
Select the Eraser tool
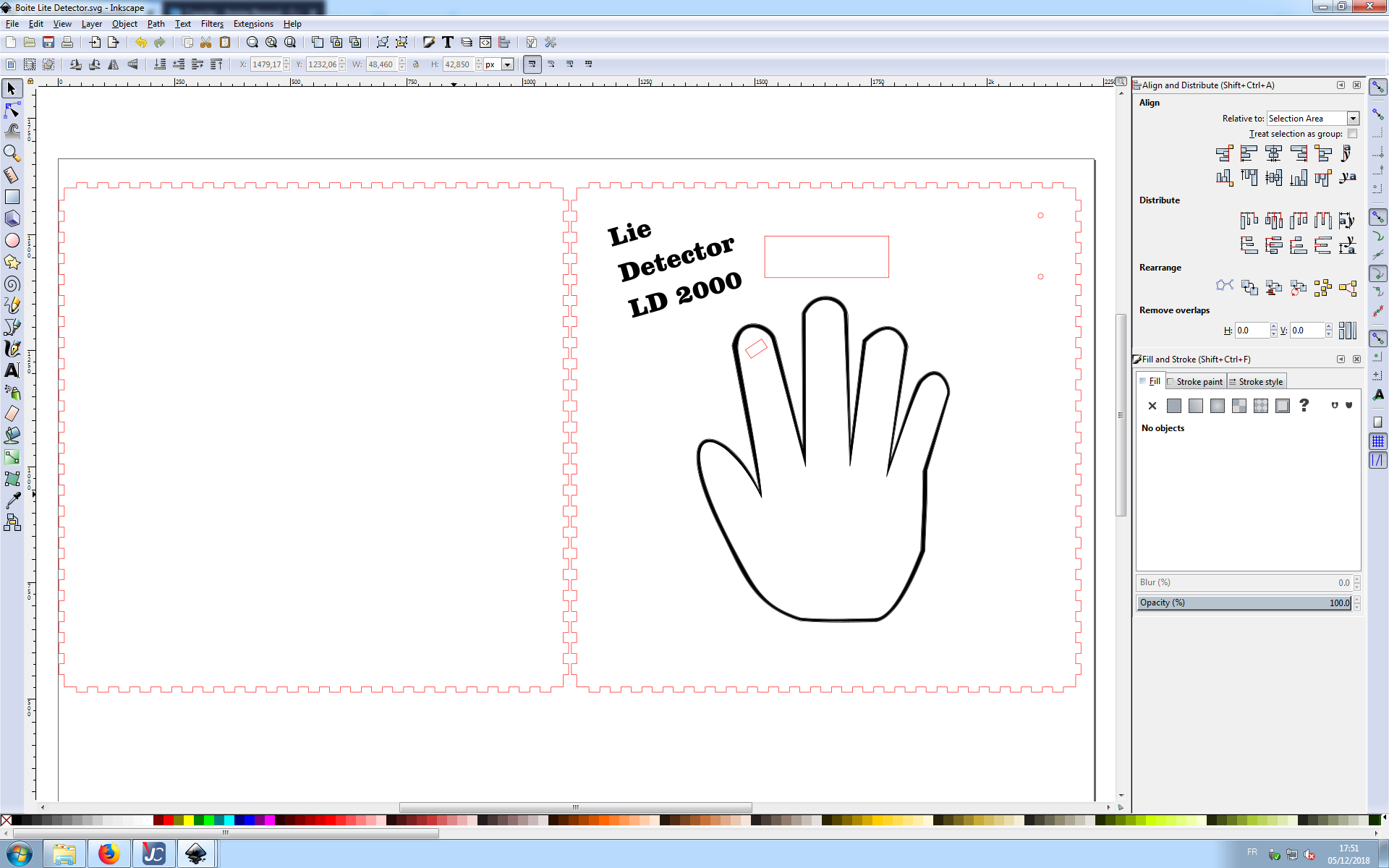click(x=12, y=414)
